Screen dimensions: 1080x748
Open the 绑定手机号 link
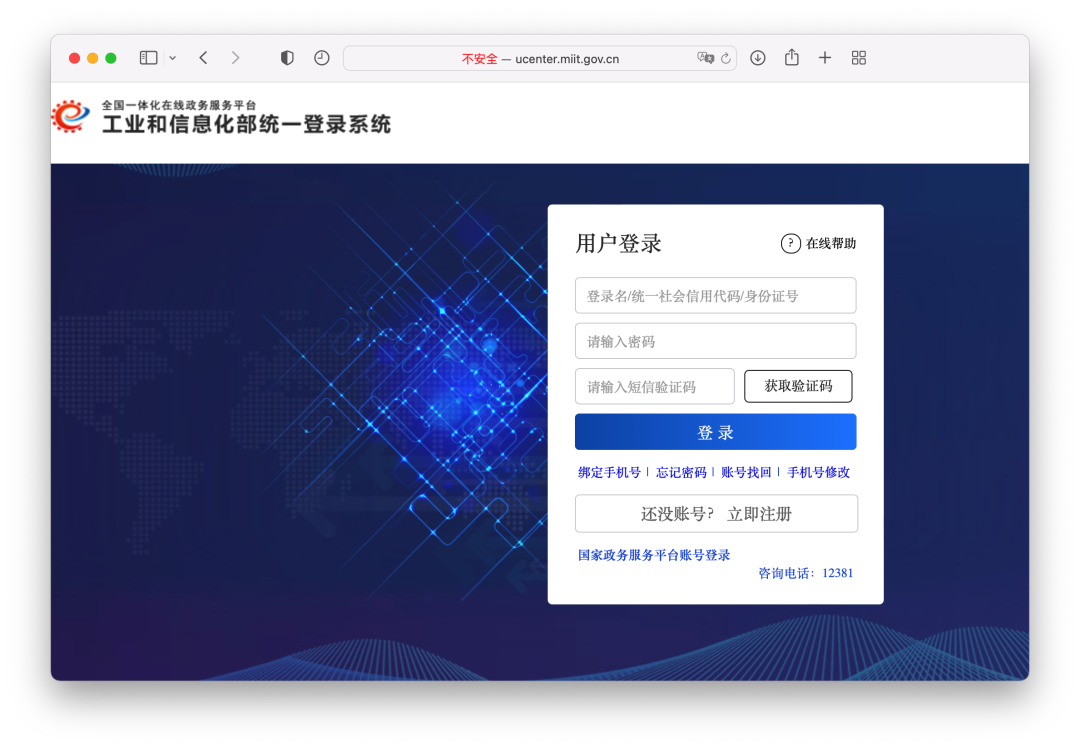pos(610,472)
